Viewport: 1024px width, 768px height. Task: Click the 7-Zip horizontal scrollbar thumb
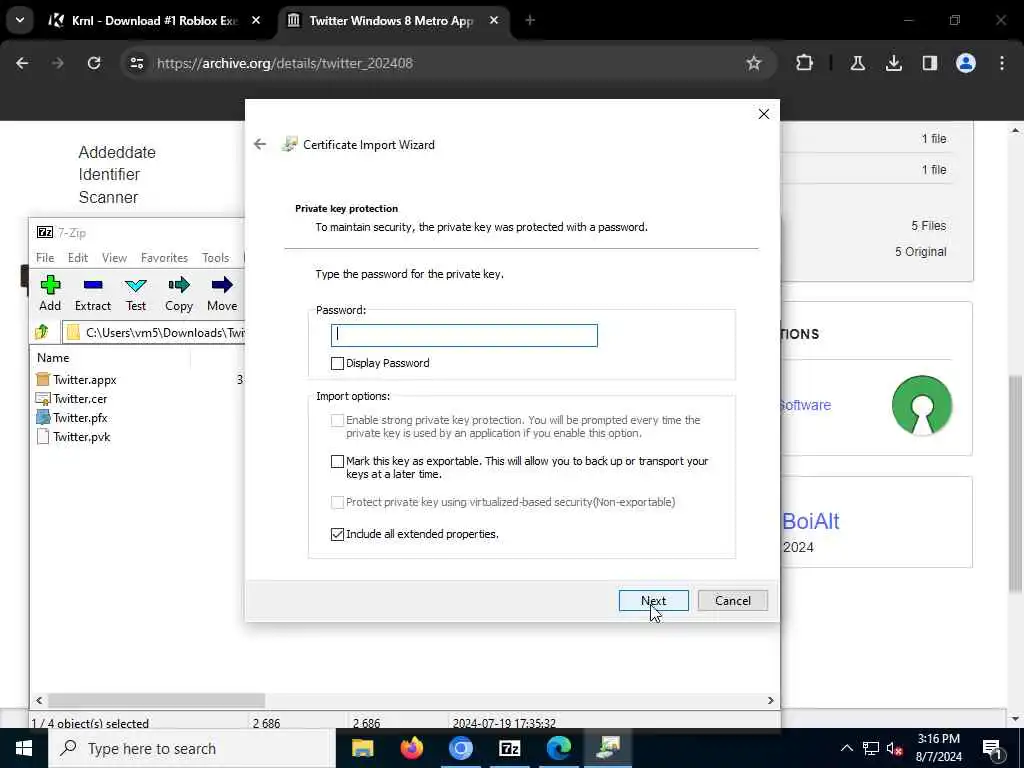coord(157,700)
